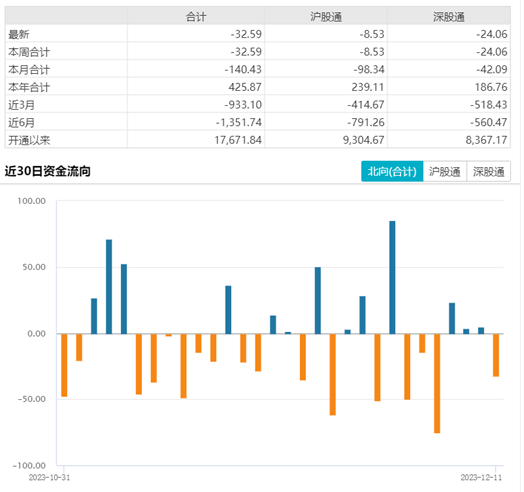
Task: Click the -100.00 y-axis label
Action: point(29,466)
